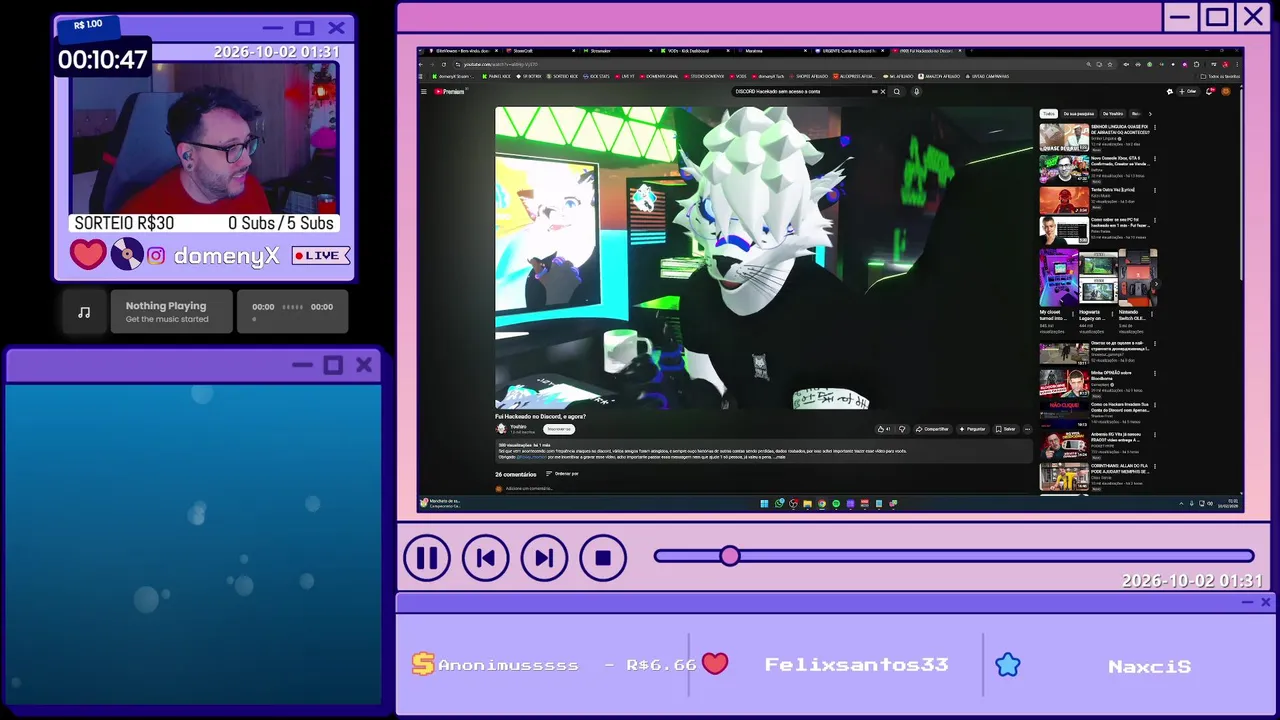Click the Windows Start button in taskbar

(764, 503)
